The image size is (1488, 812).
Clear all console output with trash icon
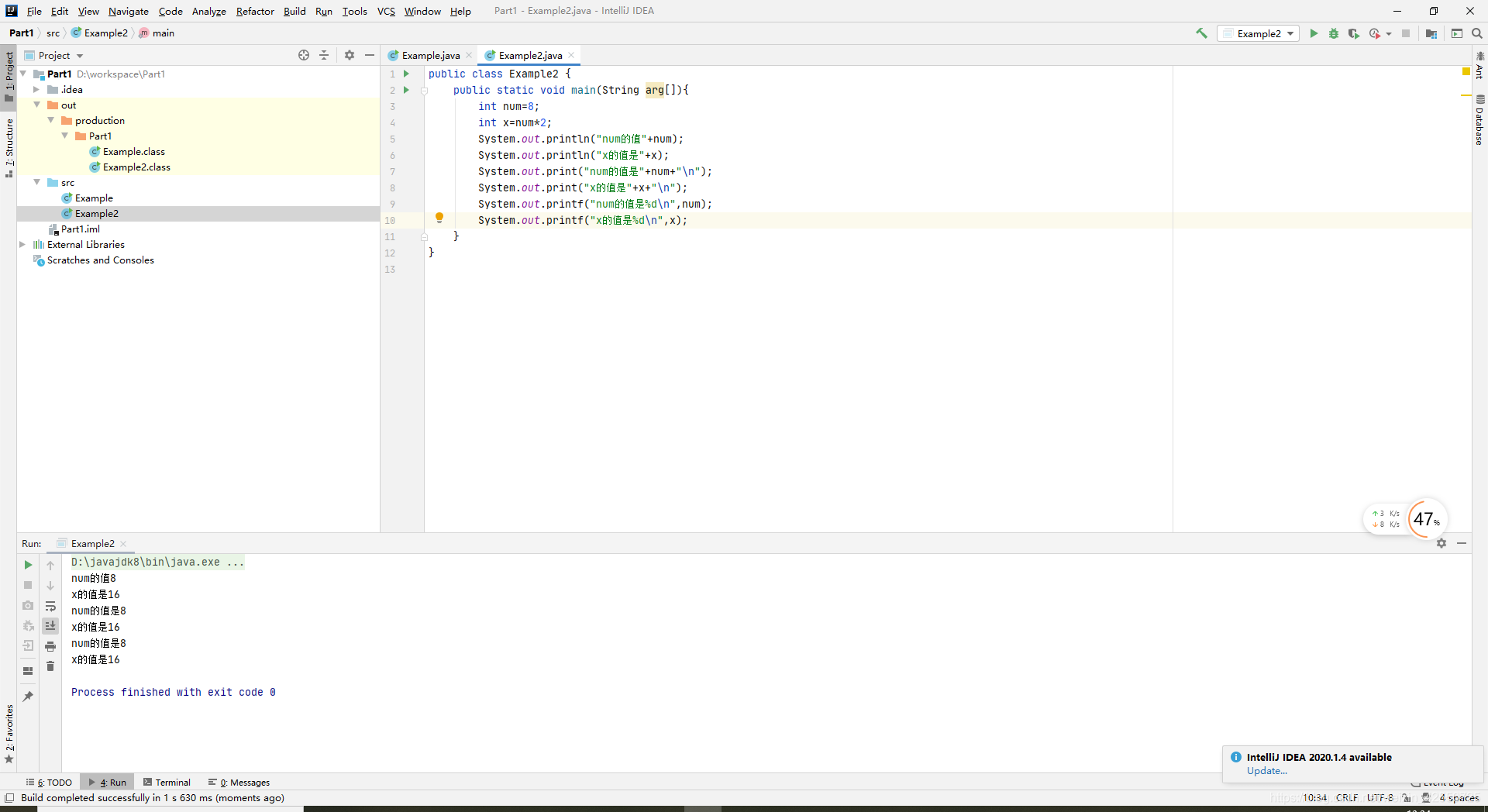pyautogui.click(x=50, y=666)
